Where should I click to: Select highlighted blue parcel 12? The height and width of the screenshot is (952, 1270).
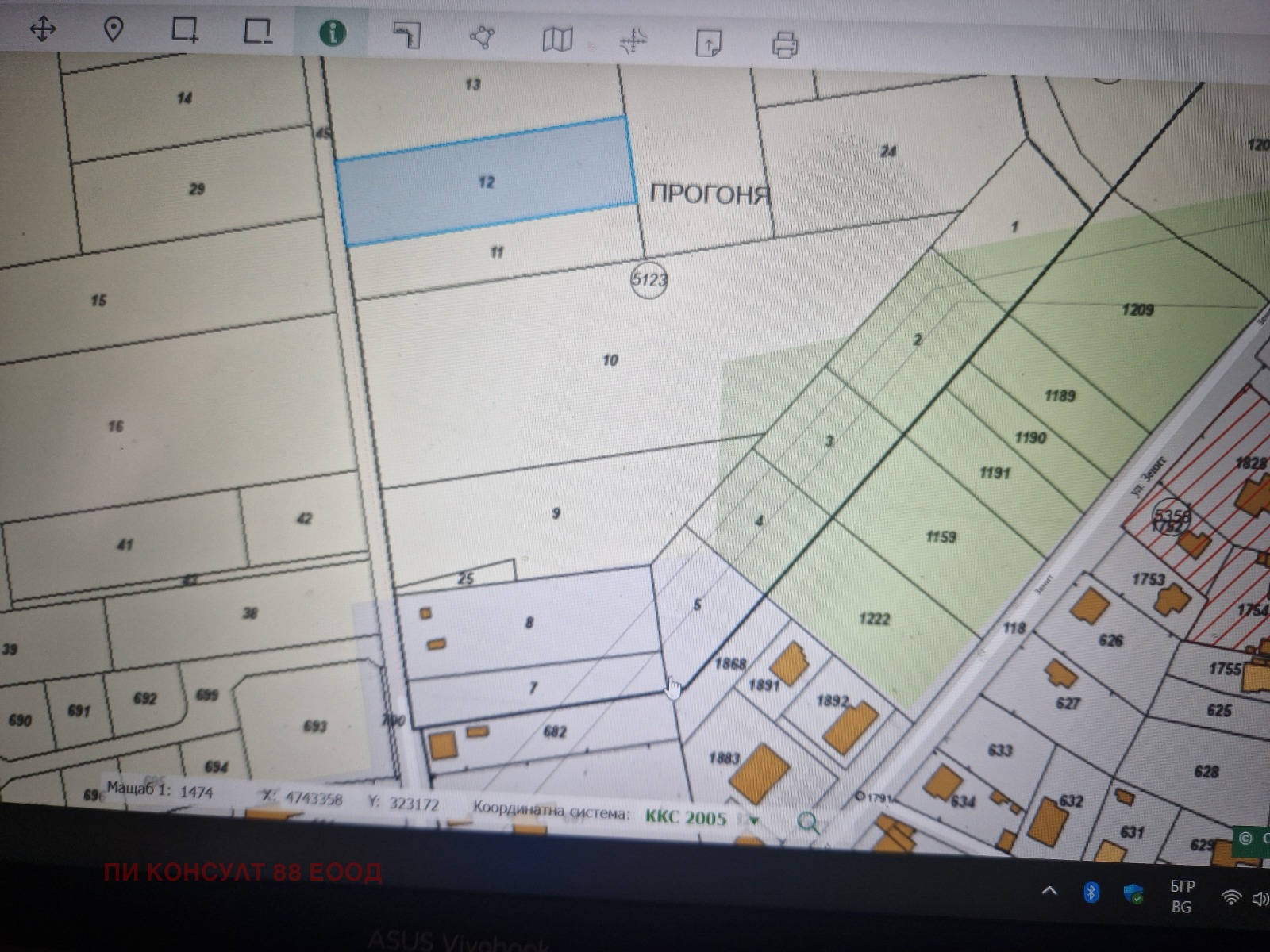point(486,182)
